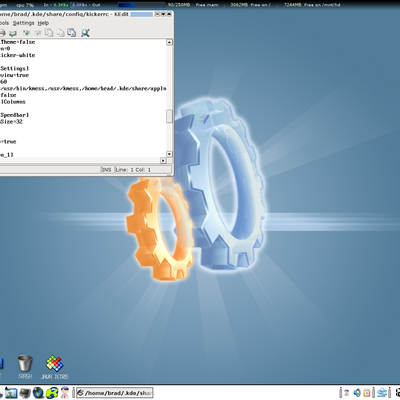Screen dimensions: 400x400
Task: Click the blue cloud weather icon in panel
Action: click(x=382, y=393)
